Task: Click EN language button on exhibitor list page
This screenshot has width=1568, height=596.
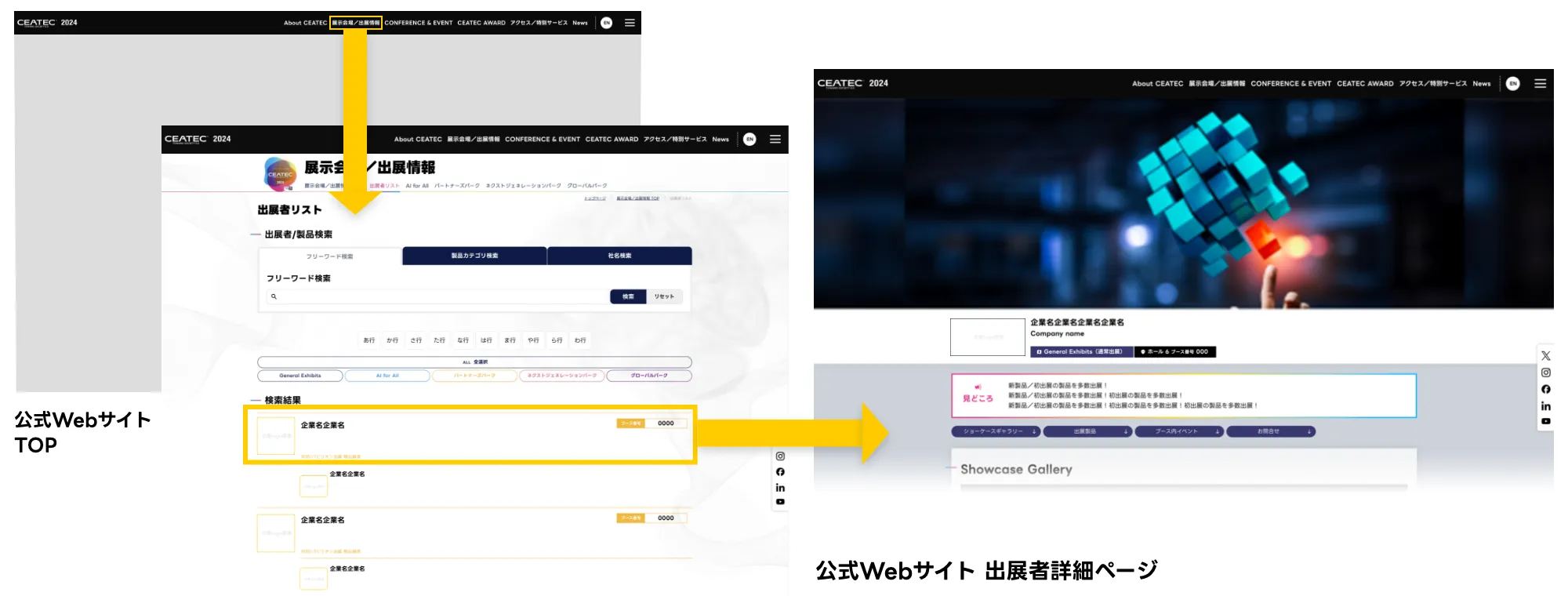Action: [x=750, y=139]
